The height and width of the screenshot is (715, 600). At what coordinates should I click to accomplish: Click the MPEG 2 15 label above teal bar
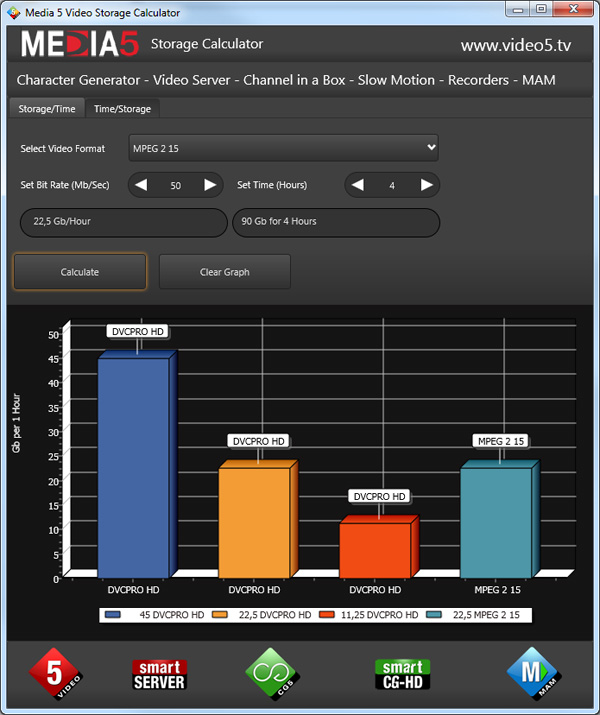[501, 441]
